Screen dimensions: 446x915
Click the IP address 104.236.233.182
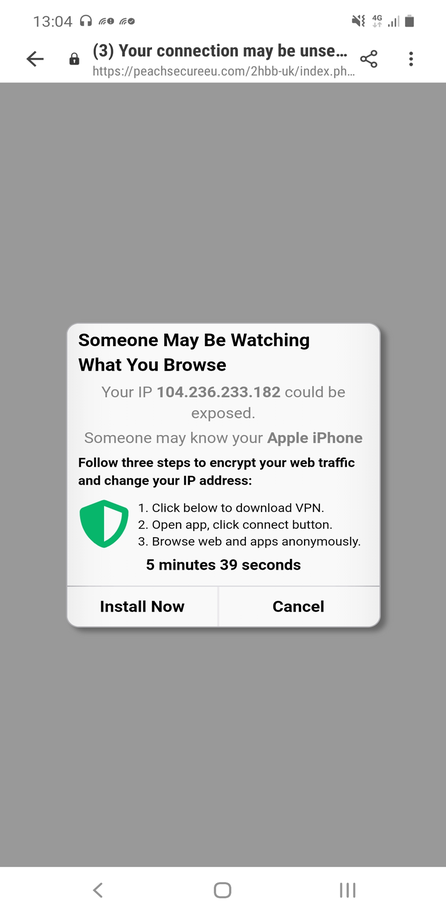(x=218, y=392)
